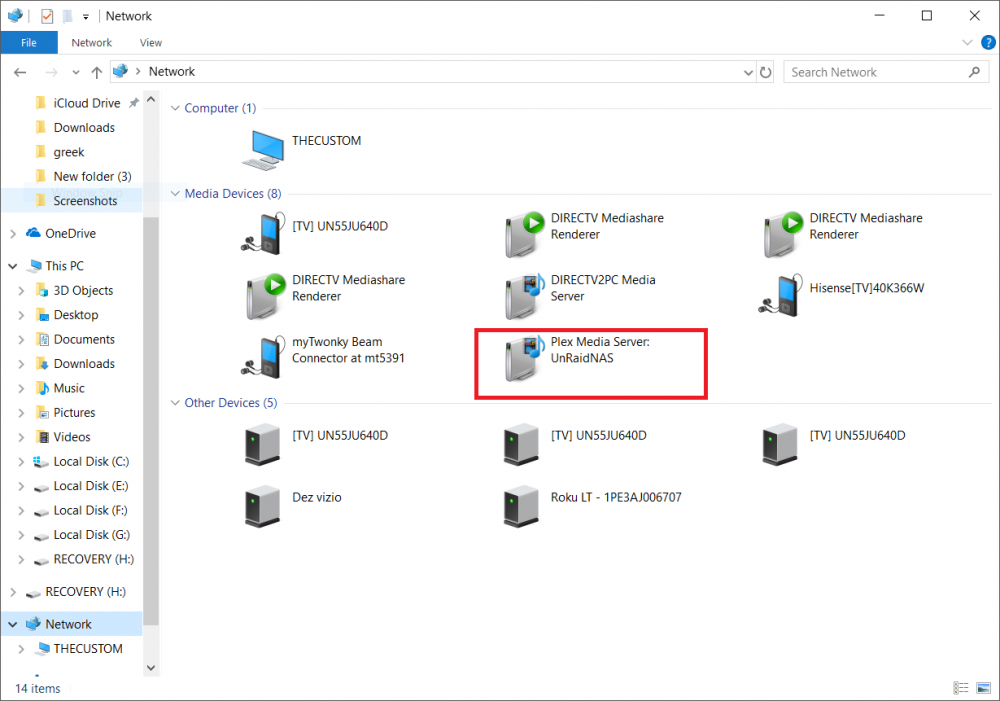
Task: Click the Music folder icon in sidebar
Action: click(x=42, y=388)
